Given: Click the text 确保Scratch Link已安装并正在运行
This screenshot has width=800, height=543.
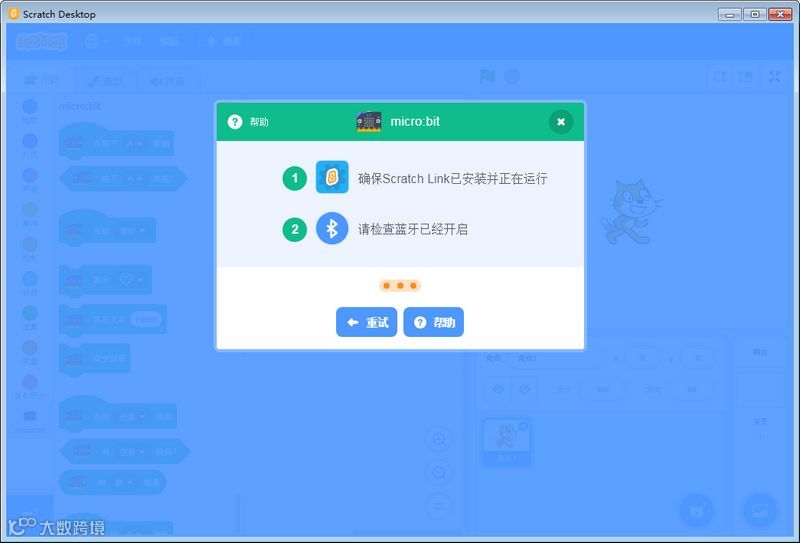Looking at the screenshot, I should [x=453, y=179].
